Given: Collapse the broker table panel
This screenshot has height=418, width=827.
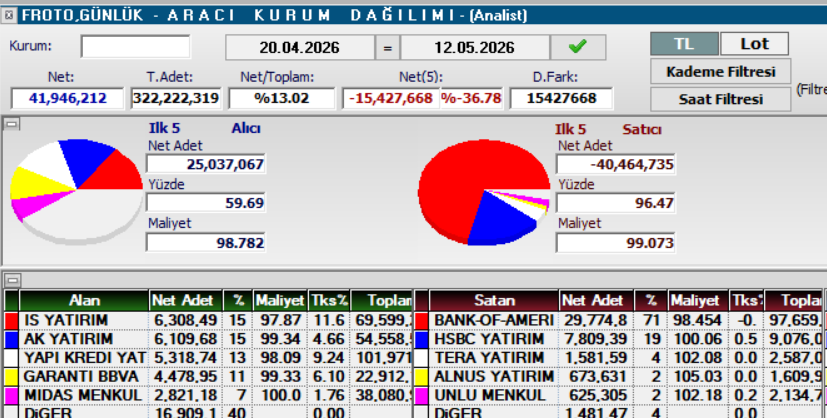Looking at the screenshot, I should [x=12, y=279].
